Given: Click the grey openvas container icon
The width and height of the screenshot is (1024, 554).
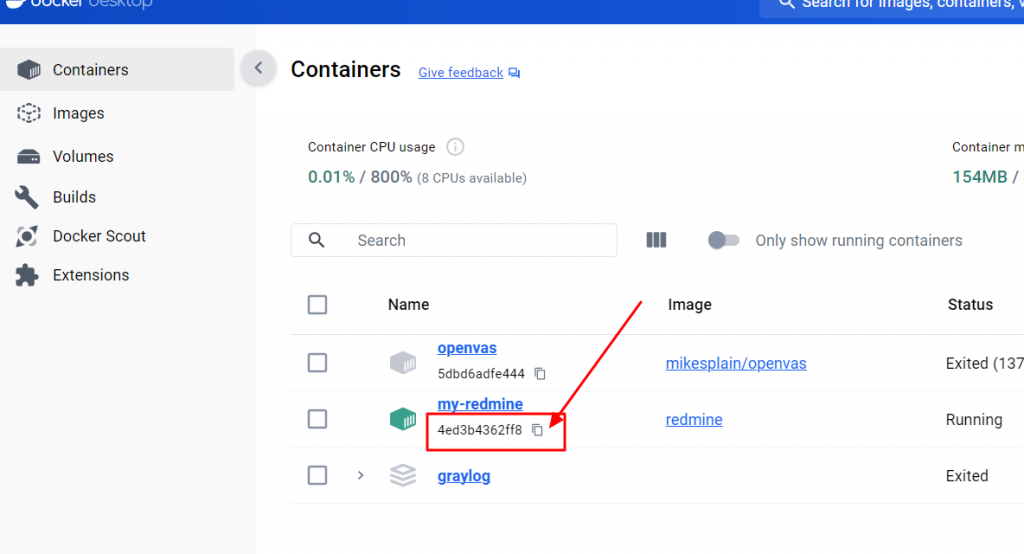Looking at the screenshot, I should [x=403, y=363].
